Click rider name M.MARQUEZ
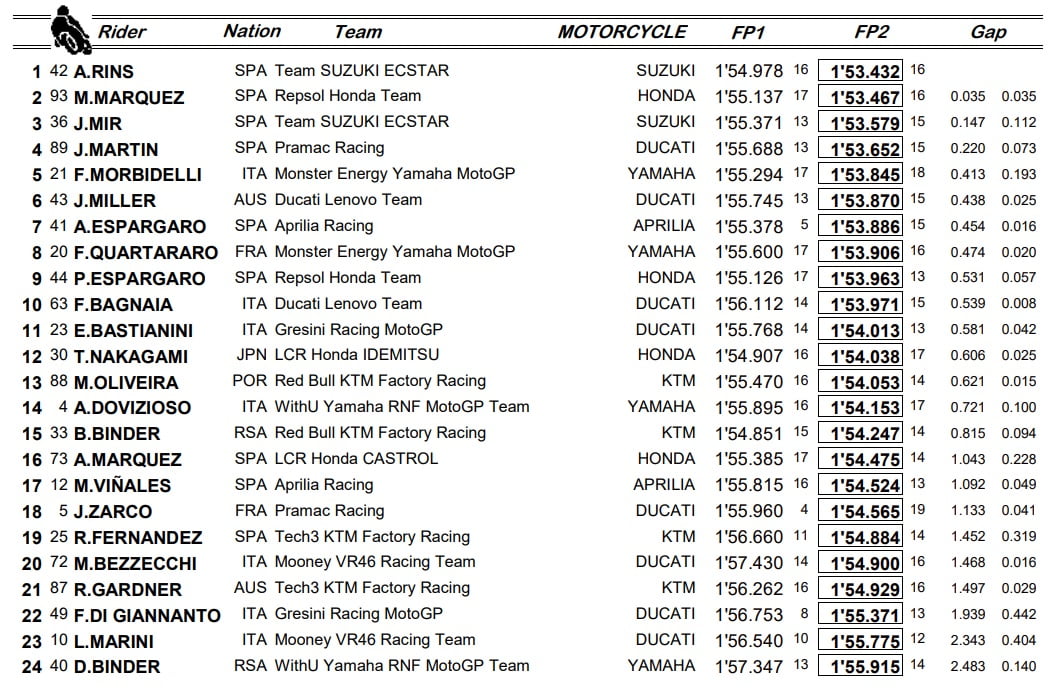Screen dimensions: 1059x691 [x=129, y=98]
